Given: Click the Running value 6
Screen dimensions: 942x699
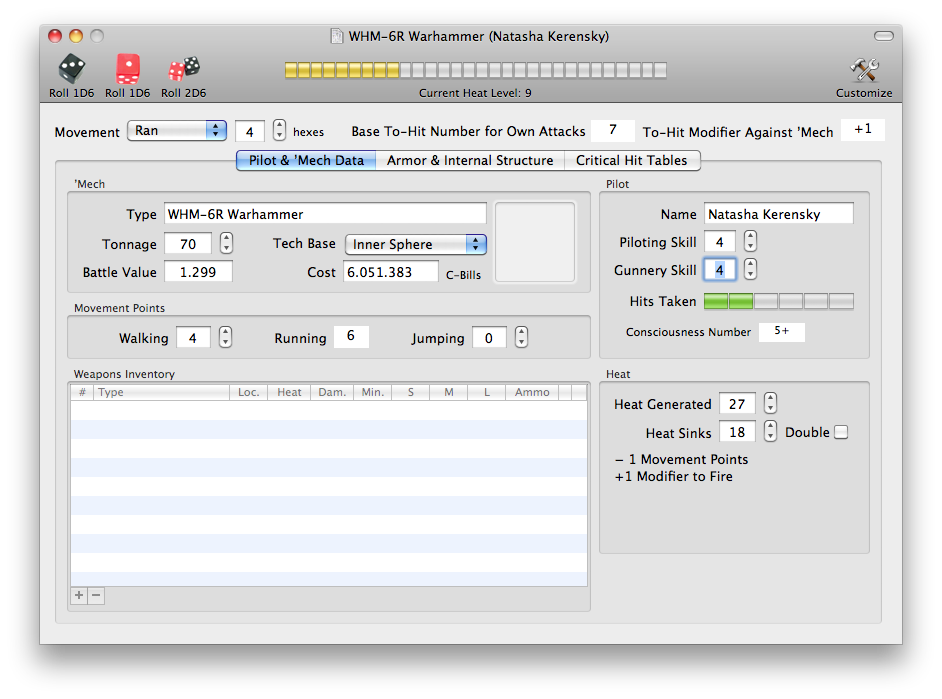Looking at the screenshot, I should tap(351, 336).
